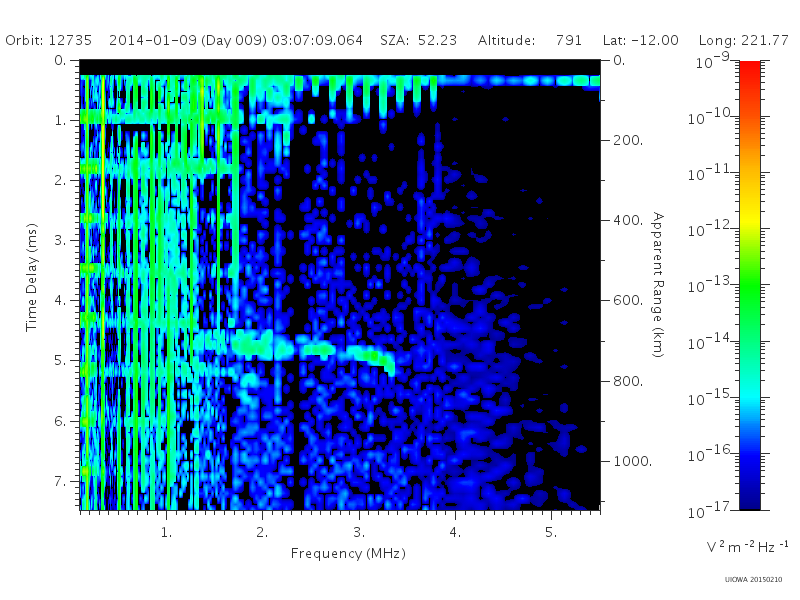Click the 'V² m⁻² Hz⁻¹' units label
This screenshot has width=800, height=600.
coord(747,546)
